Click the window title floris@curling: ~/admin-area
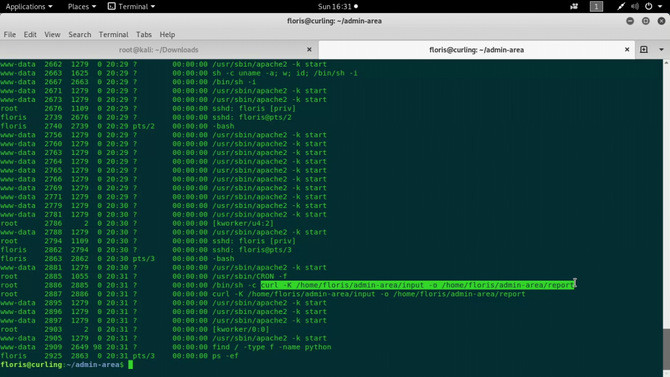Viewport: 670px width, 377px height. click(334, 21)
